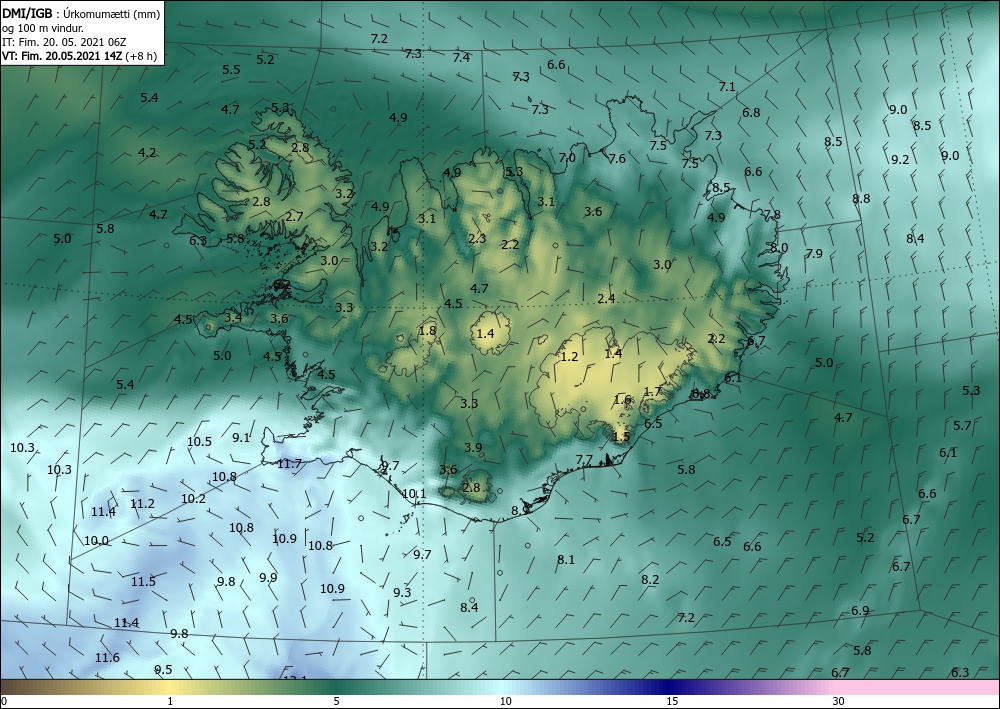The width and height of the screenshot is (1000, 709).
Task: Click the map value 3.4
Action: click(233, 317)
